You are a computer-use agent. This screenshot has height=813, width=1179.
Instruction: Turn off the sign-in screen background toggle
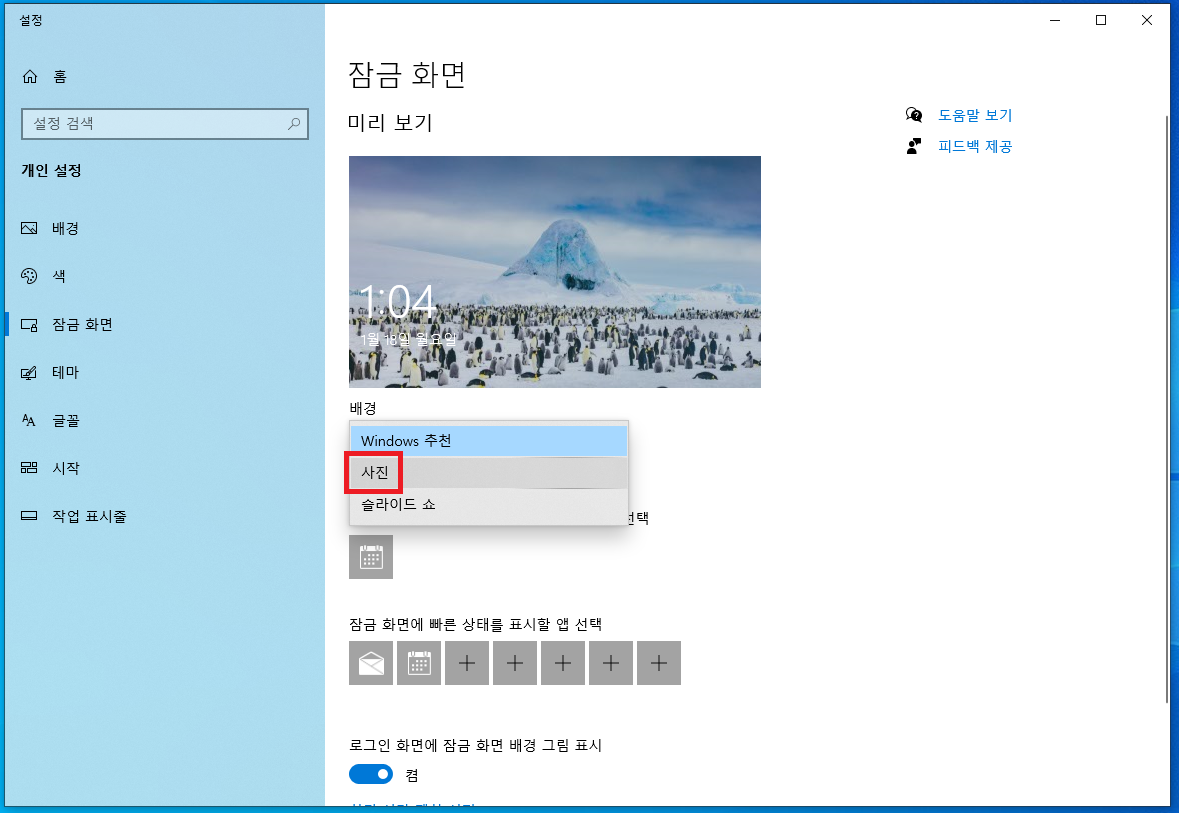[371, 774]
